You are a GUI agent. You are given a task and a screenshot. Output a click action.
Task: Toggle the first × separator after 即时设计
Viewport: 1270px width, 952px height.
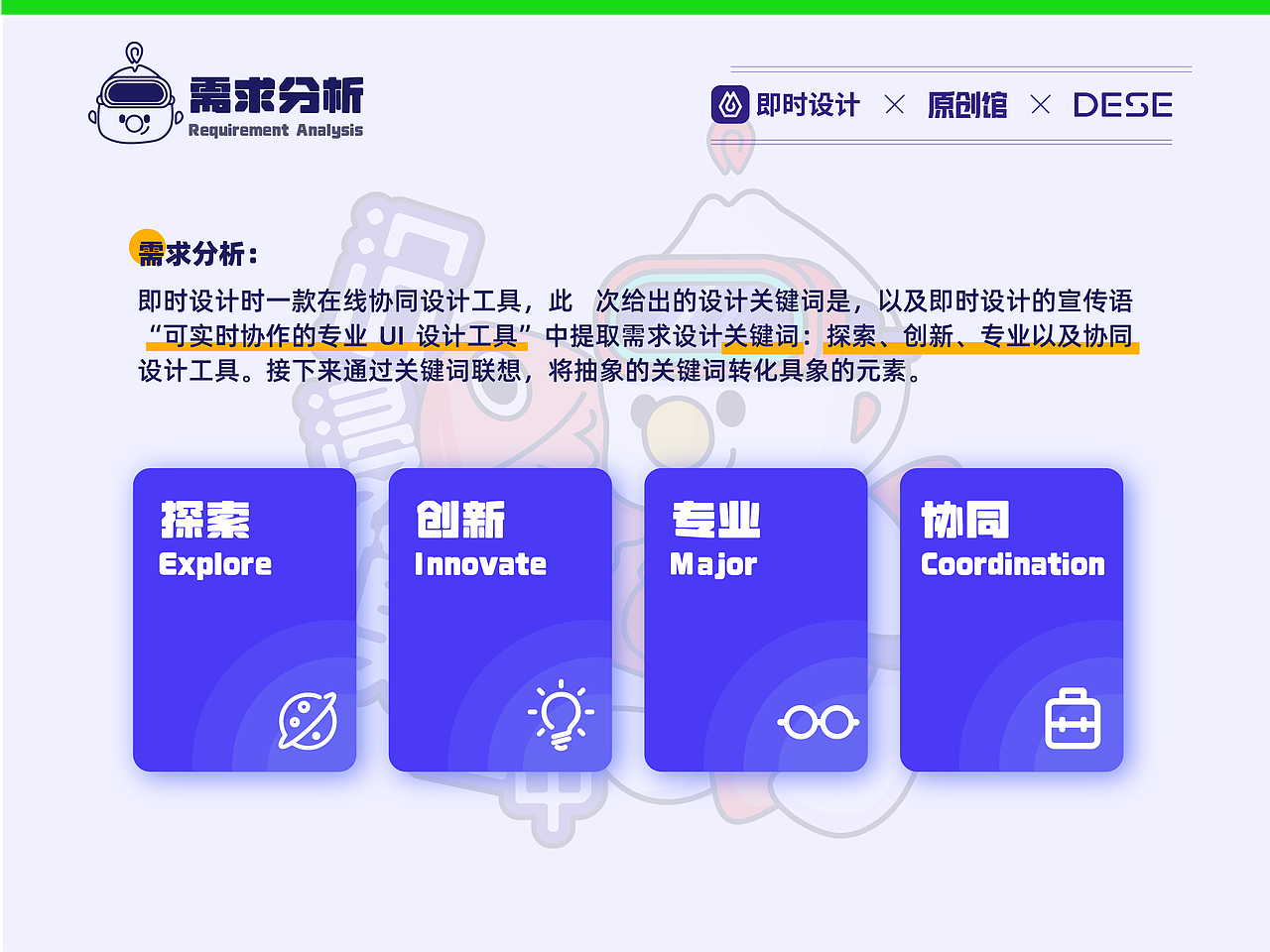(x=896, y=104)
